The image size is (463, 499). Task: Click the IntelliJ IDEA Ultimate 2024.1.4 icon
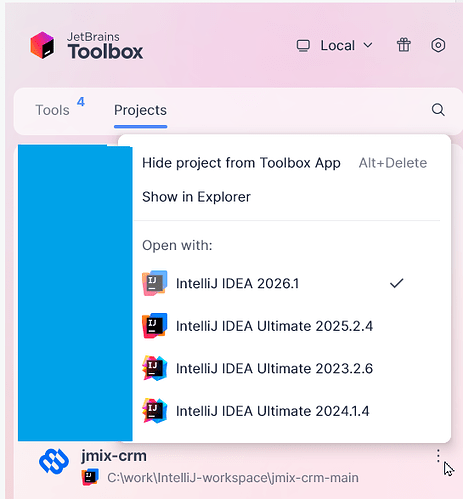[x=154, y=411]
